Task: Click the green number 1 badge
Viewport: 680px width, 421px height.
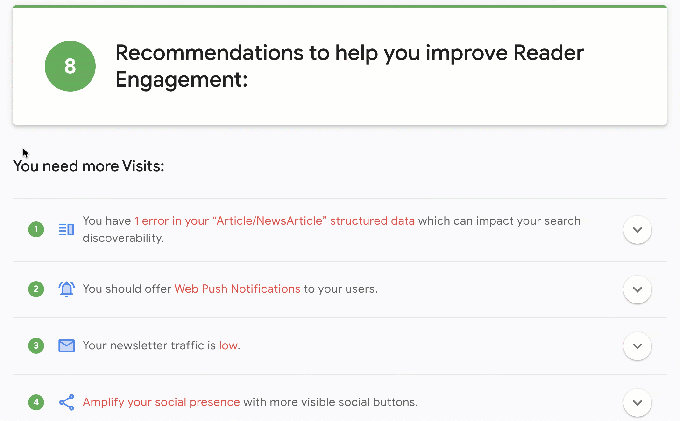Action: click(36, 229)
